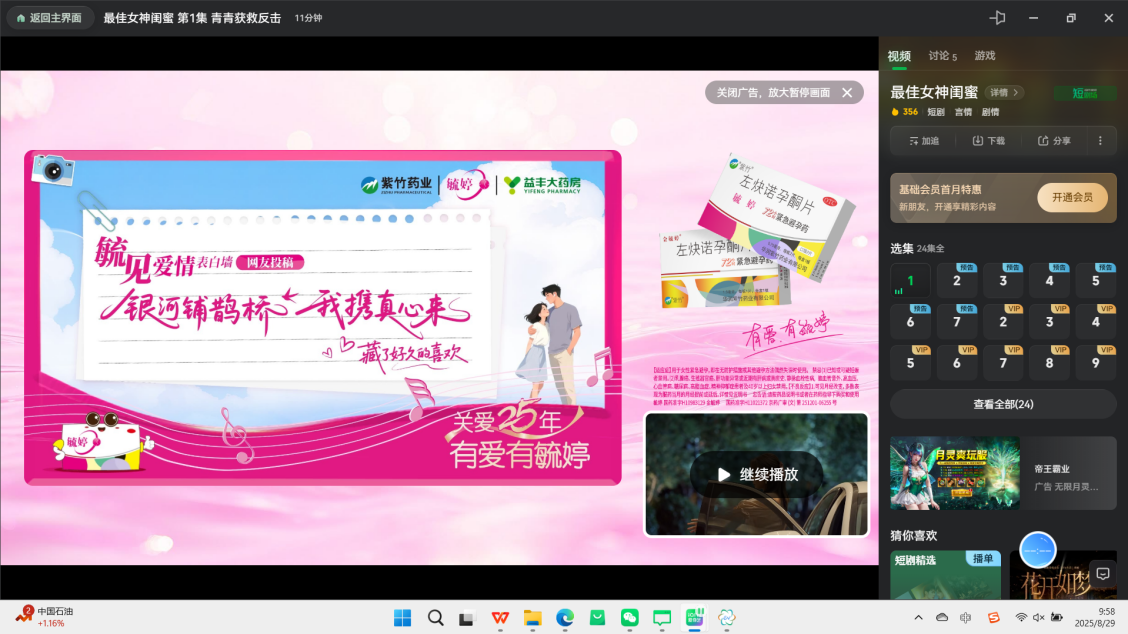Toggle the muted volume icon in system tray
The height and width of the screenshot is (634, 1128).
pos(1039,618)
